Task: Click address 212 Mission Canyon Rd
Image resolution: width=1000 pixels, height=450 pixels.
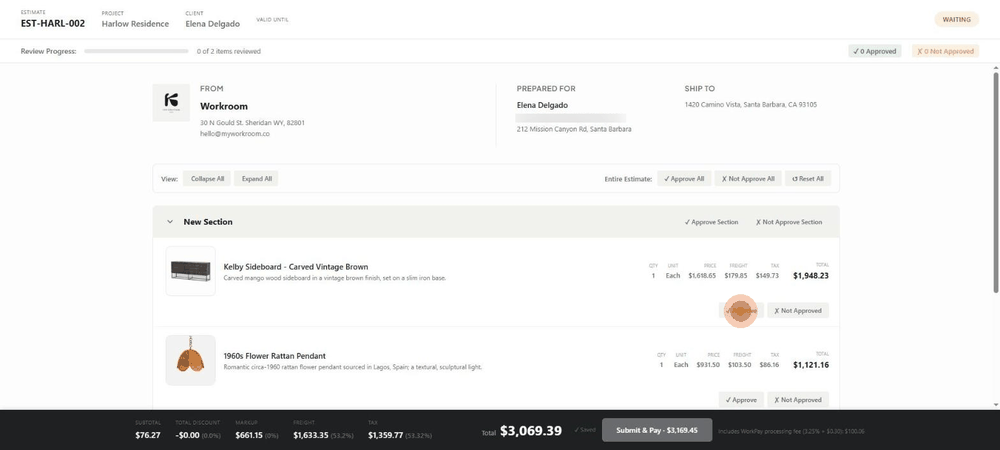Action: [574, 129]
